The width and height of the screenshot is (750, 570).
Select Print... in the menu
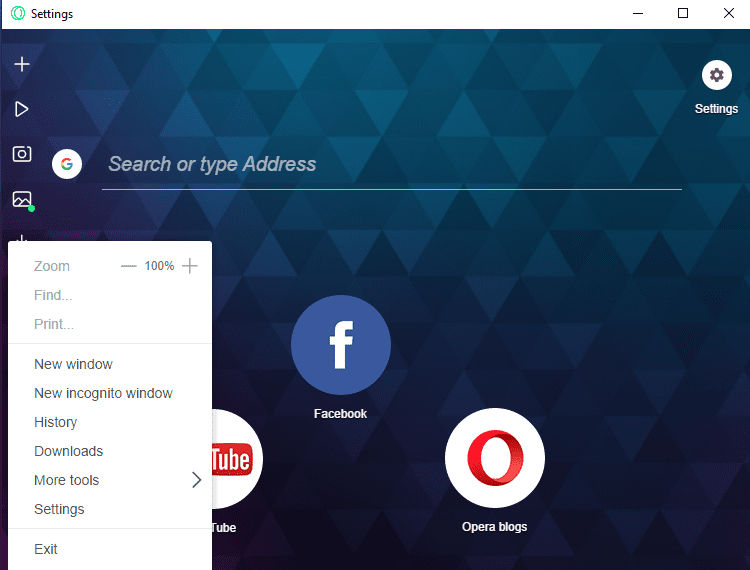[x=54, y=324]
